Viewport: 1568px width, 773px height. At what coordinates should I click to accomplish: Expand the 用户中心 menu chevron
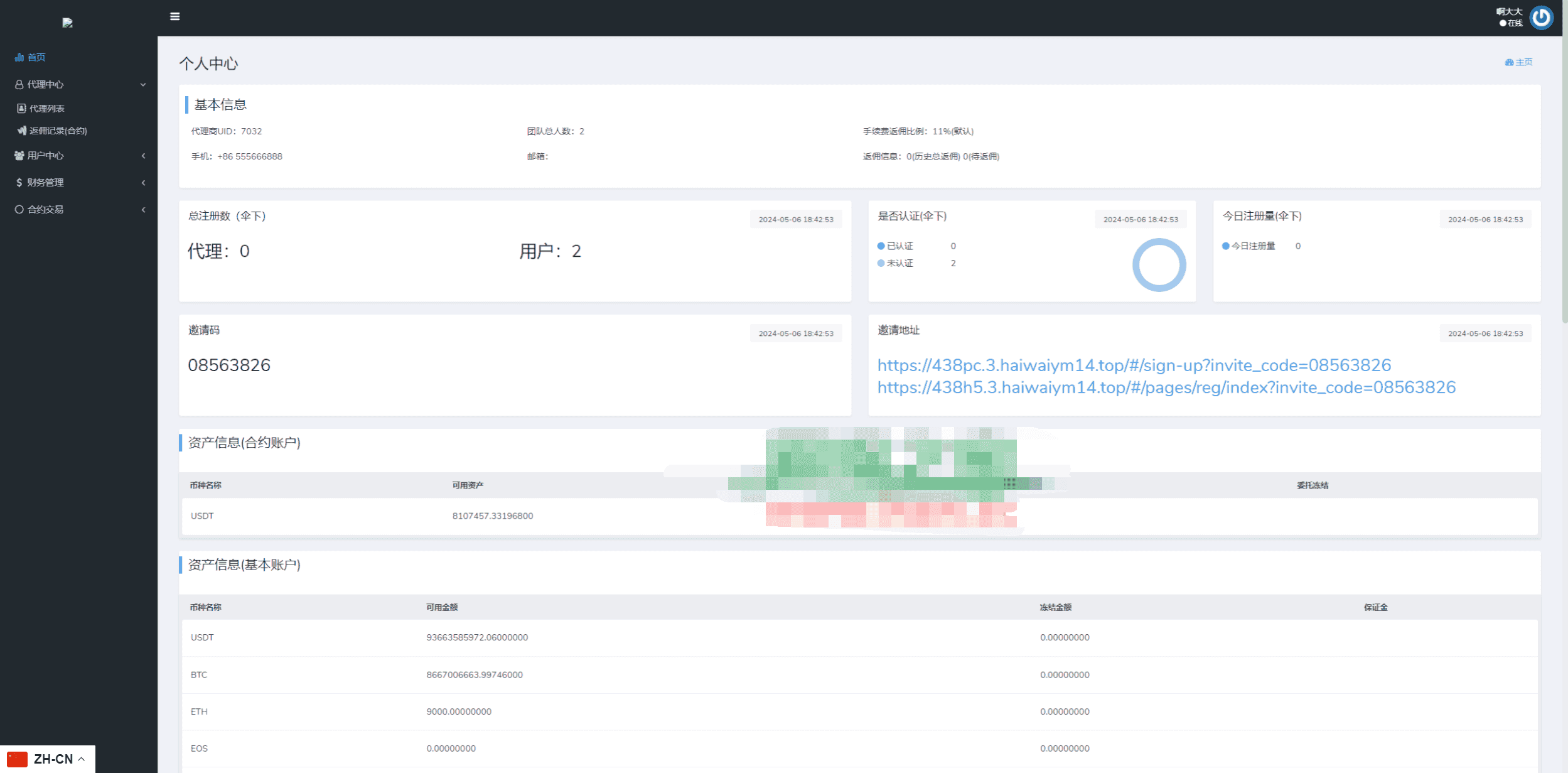(x=143, y=156)
